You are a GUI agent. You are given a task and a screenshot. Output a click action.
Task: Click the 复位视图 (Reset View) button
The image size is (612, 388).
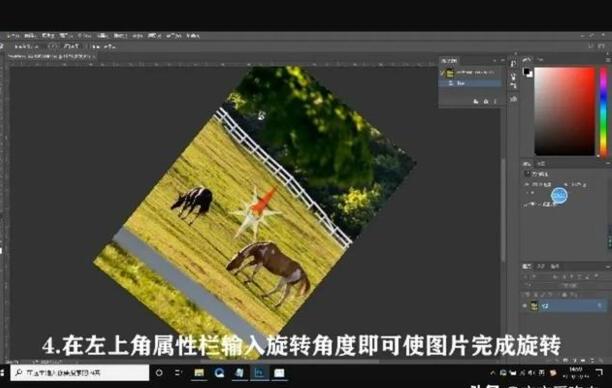point(71,46)
